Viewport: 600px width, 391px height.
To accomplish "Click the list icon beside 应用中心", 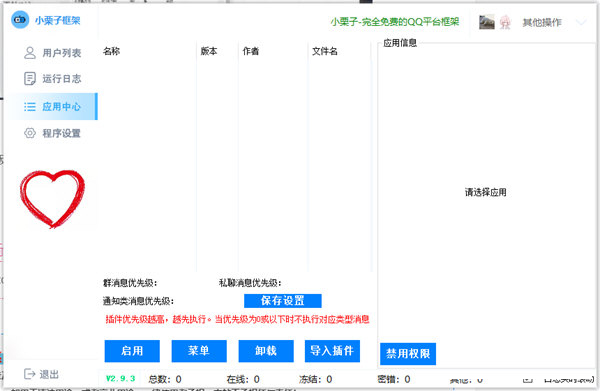I will [x=30, y=107].
